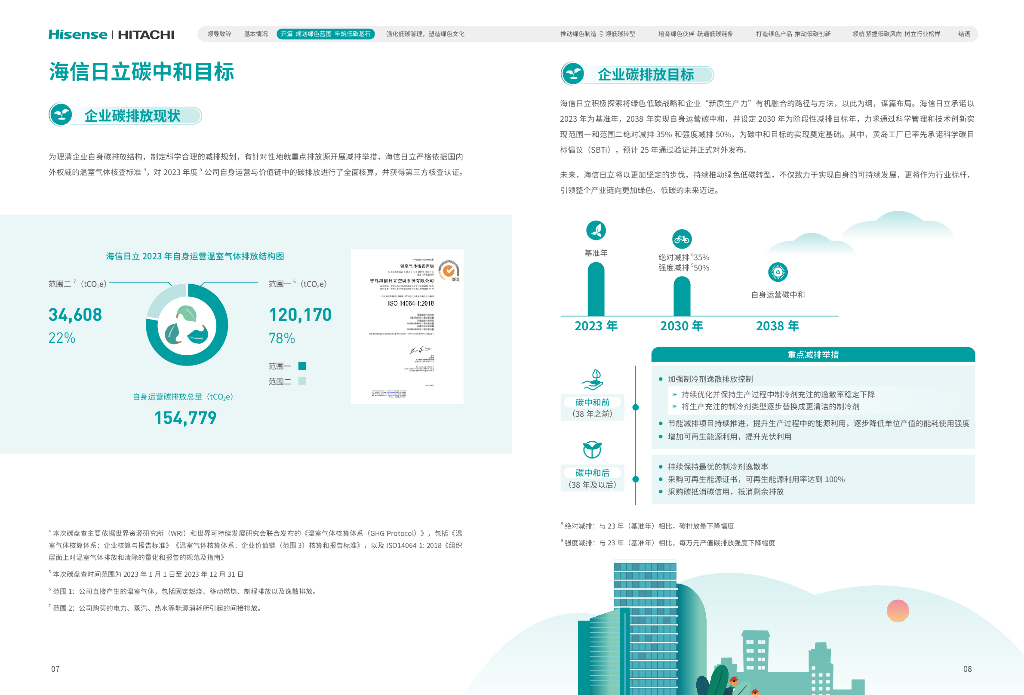Open the 结语 section in the navigation bar

[x=965, y=32]
